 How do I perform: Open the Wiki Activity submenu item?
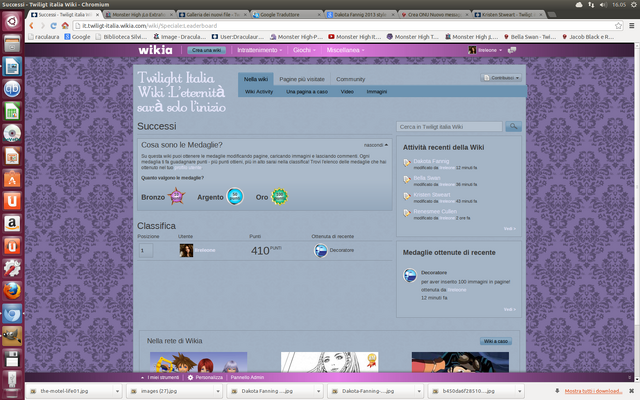259,92
